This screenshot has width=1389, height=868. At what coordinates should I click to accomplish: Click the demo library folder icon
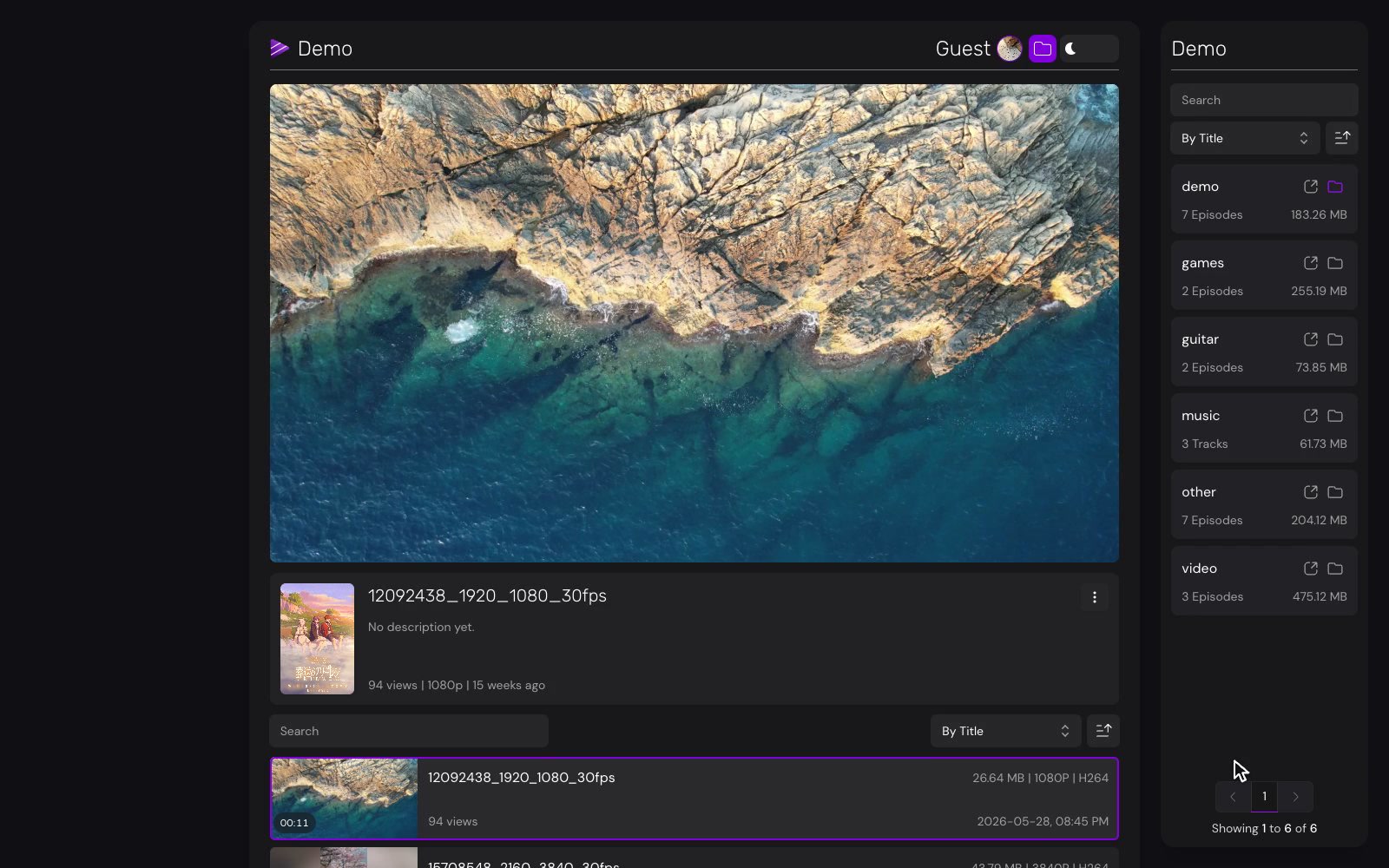(x=1335, y=187)
